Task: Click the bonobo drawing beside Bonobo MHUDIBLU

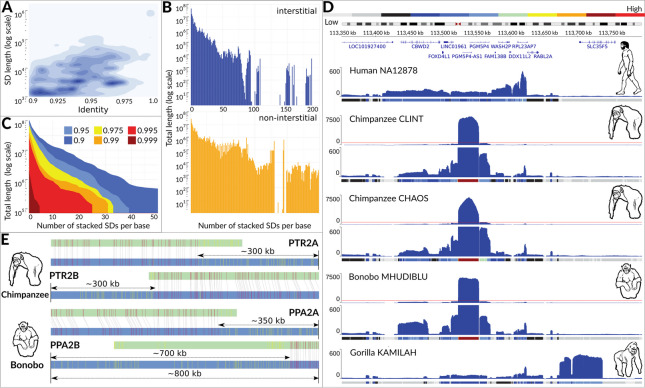Action: (x=628, y=282)
